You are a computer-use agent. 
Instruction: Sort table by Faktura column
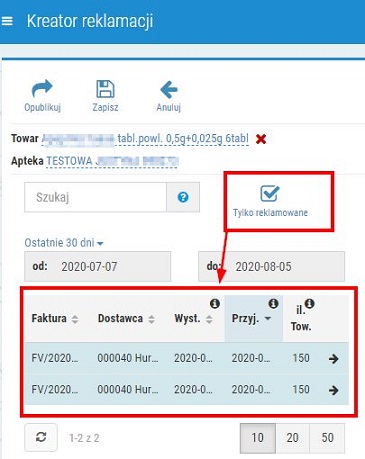point(55,319)
